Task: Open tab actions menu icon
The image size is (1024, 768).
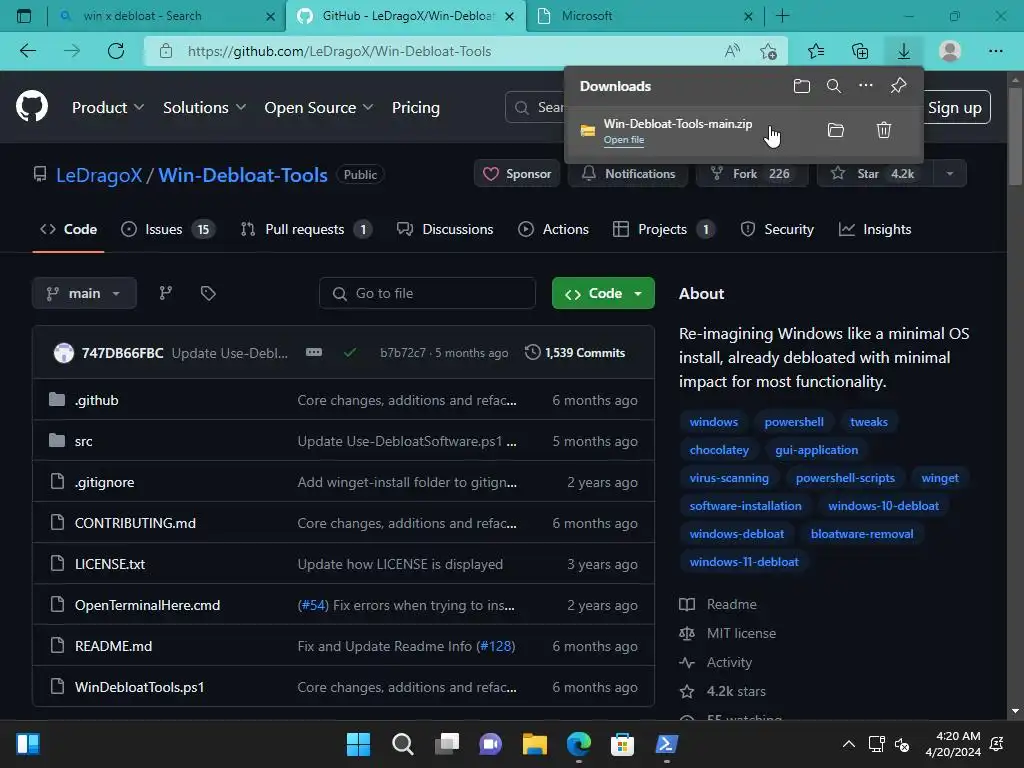Action: [x=24, y=16]
